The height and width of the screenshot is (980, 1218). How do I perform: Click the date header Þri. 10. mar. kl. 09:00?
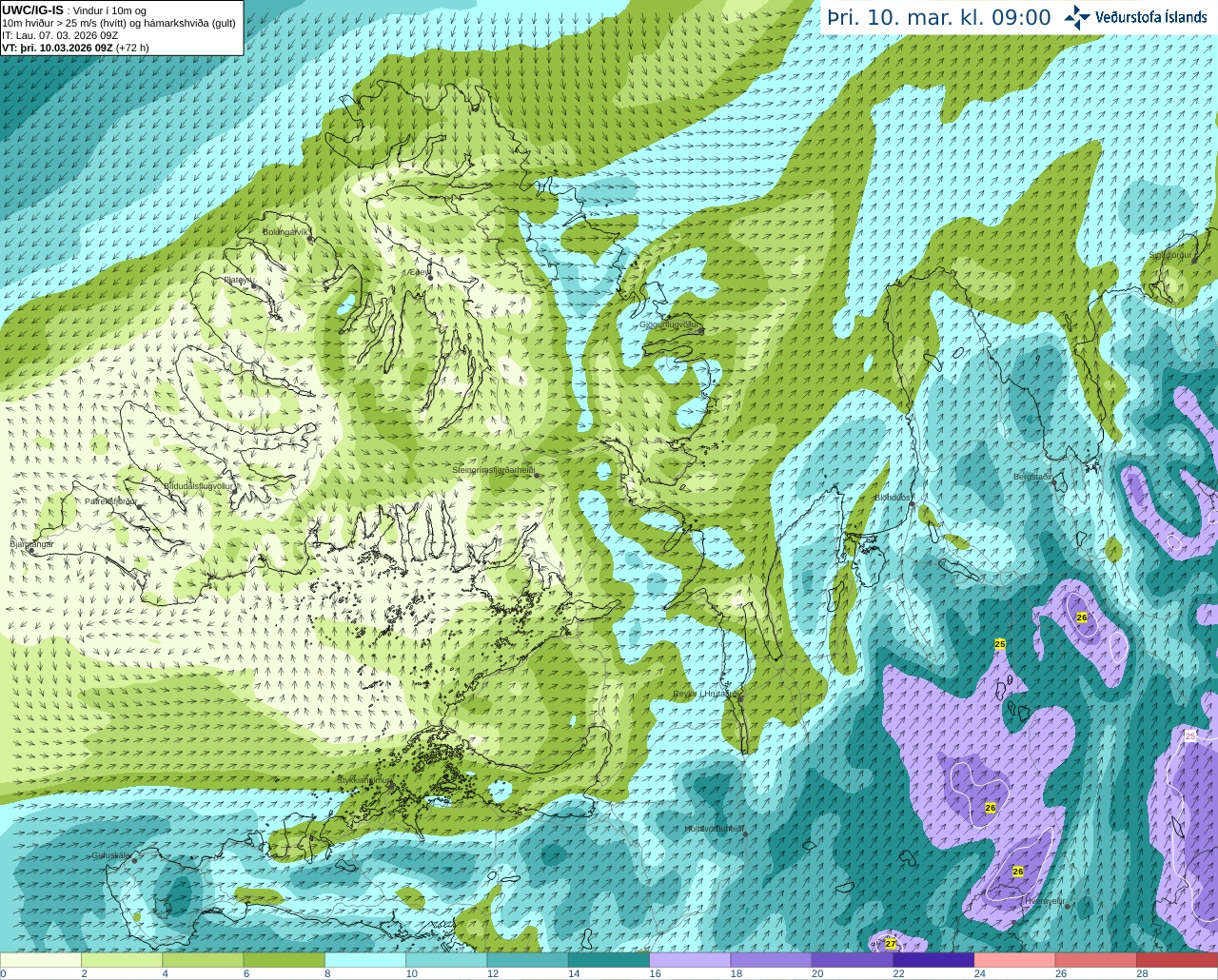[x=939, y=17]
